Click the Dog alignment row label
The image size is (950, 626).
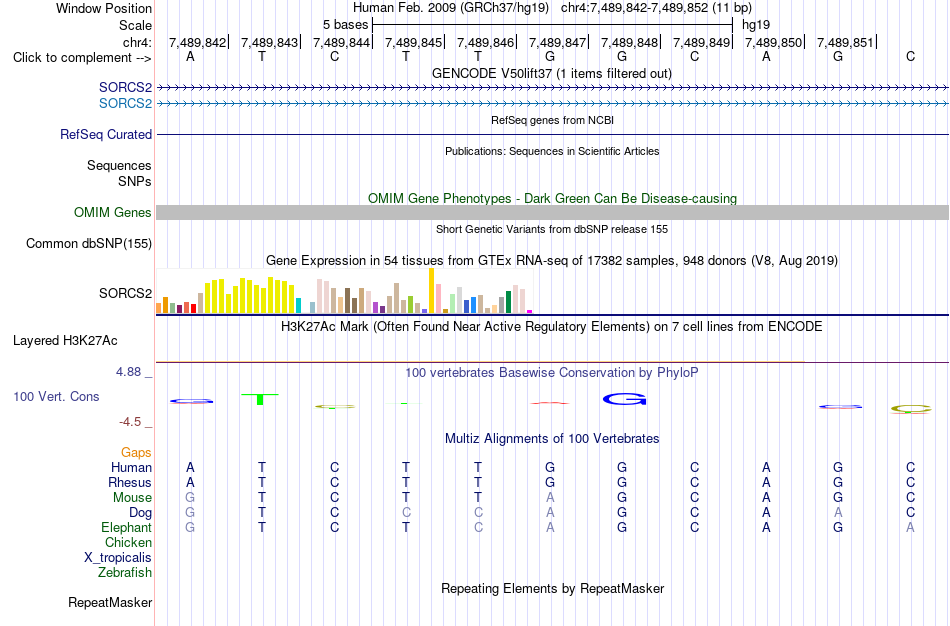point(141,513)
